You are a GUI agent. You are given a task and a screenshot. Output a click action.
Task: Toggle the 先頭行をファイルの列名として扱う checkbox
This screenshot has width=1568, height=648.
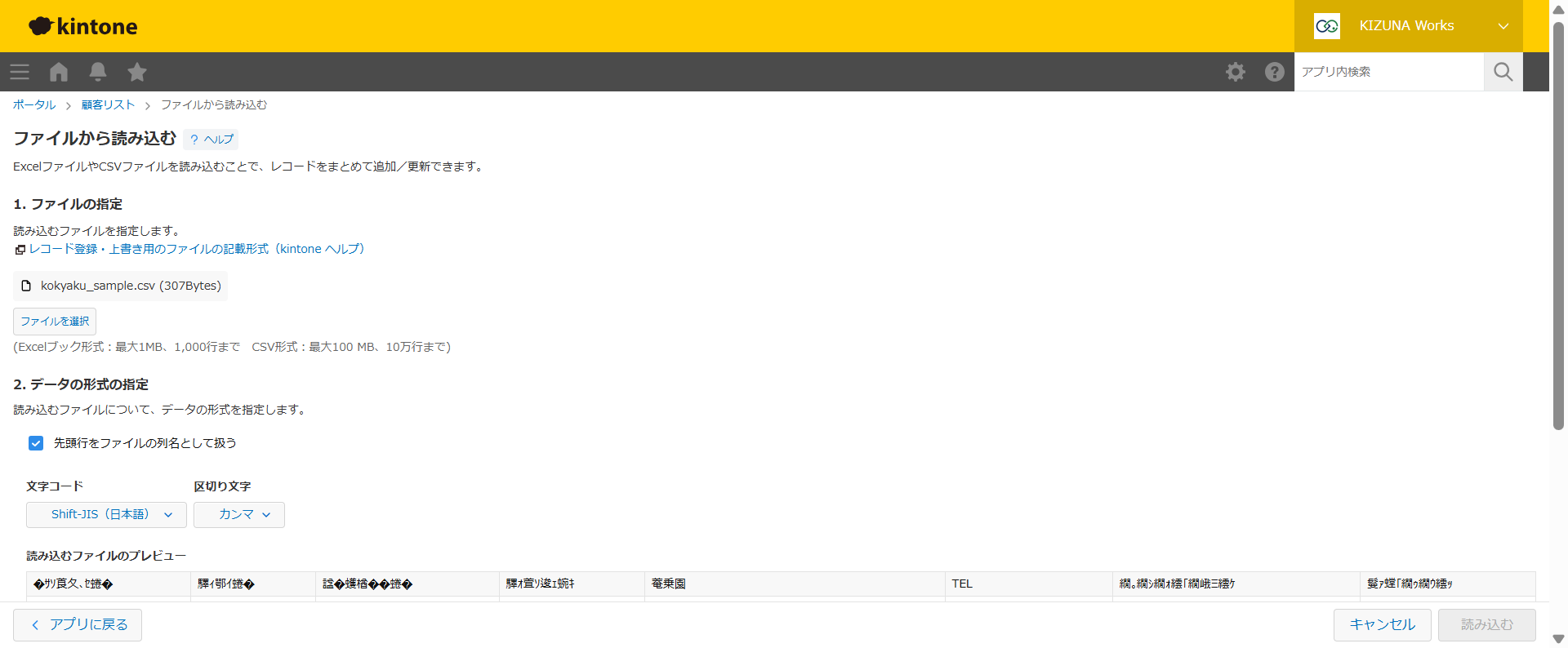[36, 443]
